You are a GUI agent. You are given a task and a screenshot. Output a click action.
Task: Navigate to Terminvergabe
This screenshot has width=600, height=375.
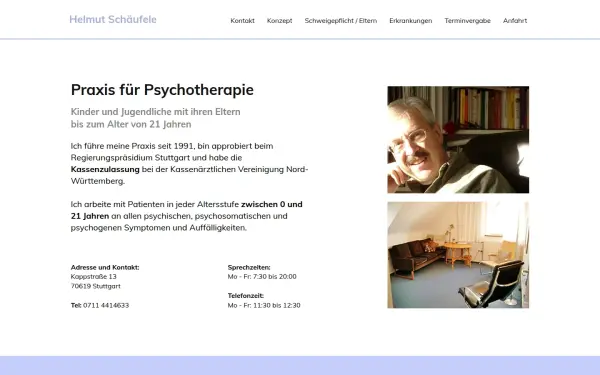tap(468, 21)
